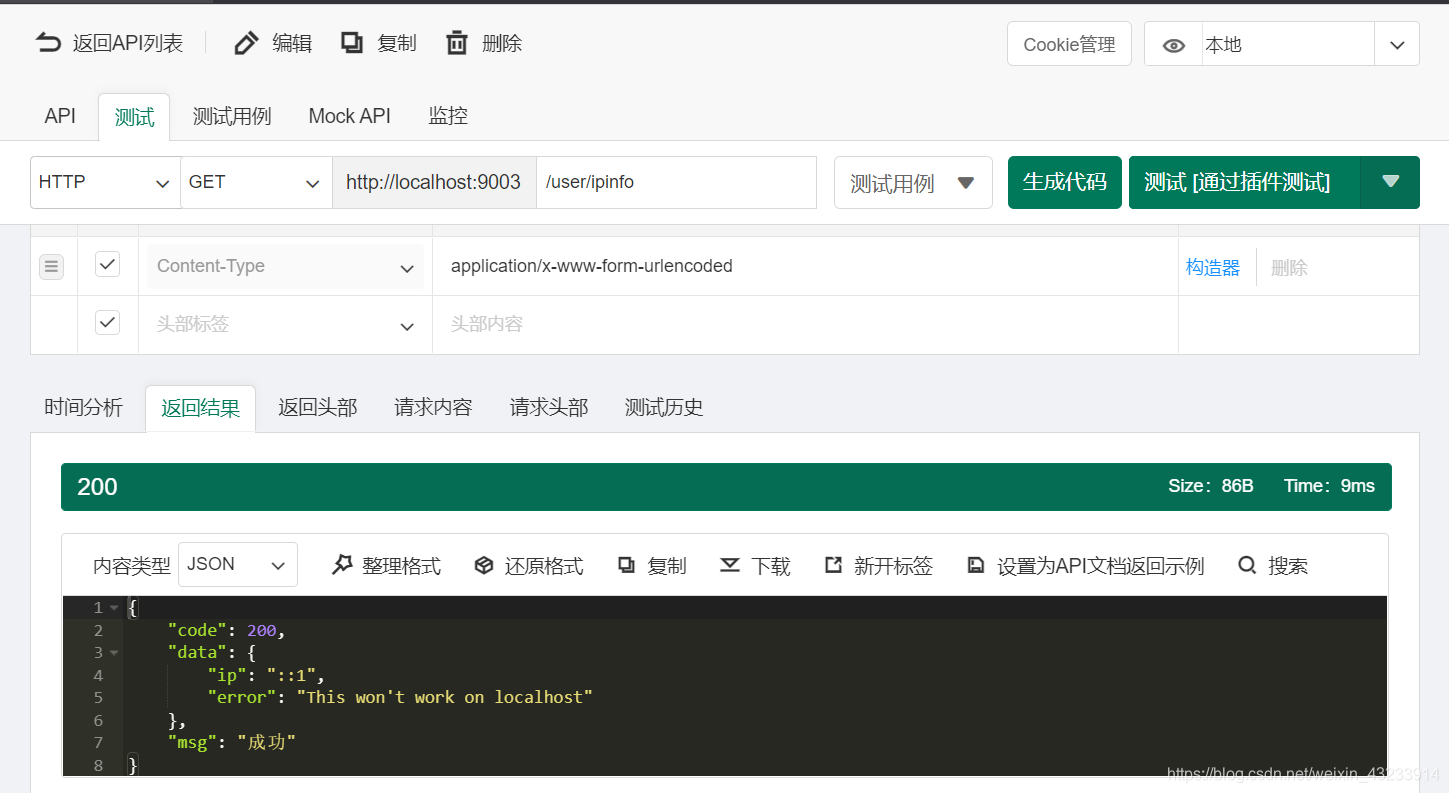
Task: Click the 整理格式 format icon
Action: point(342,565)
